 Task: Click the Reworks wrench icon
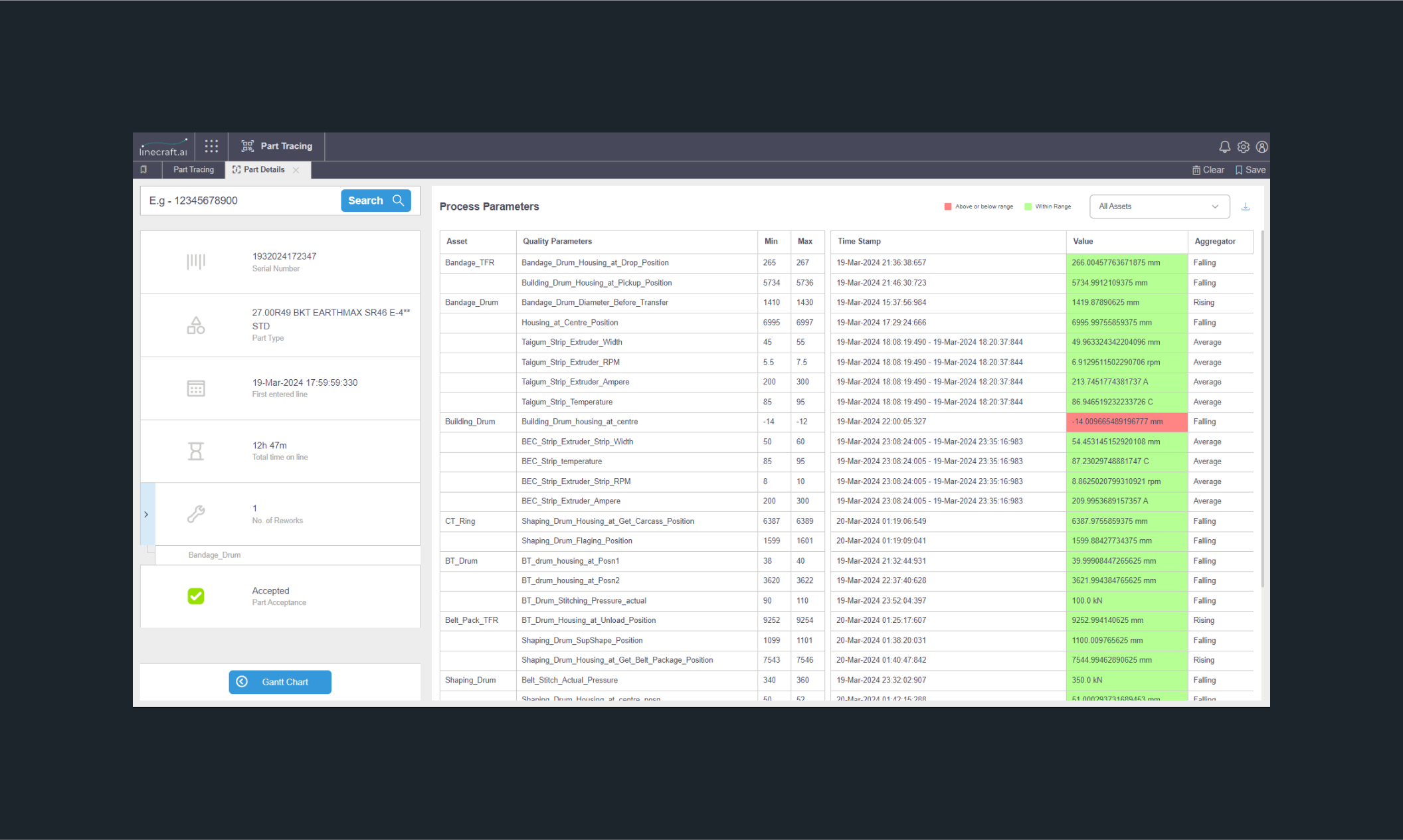(x=196, y=514)
